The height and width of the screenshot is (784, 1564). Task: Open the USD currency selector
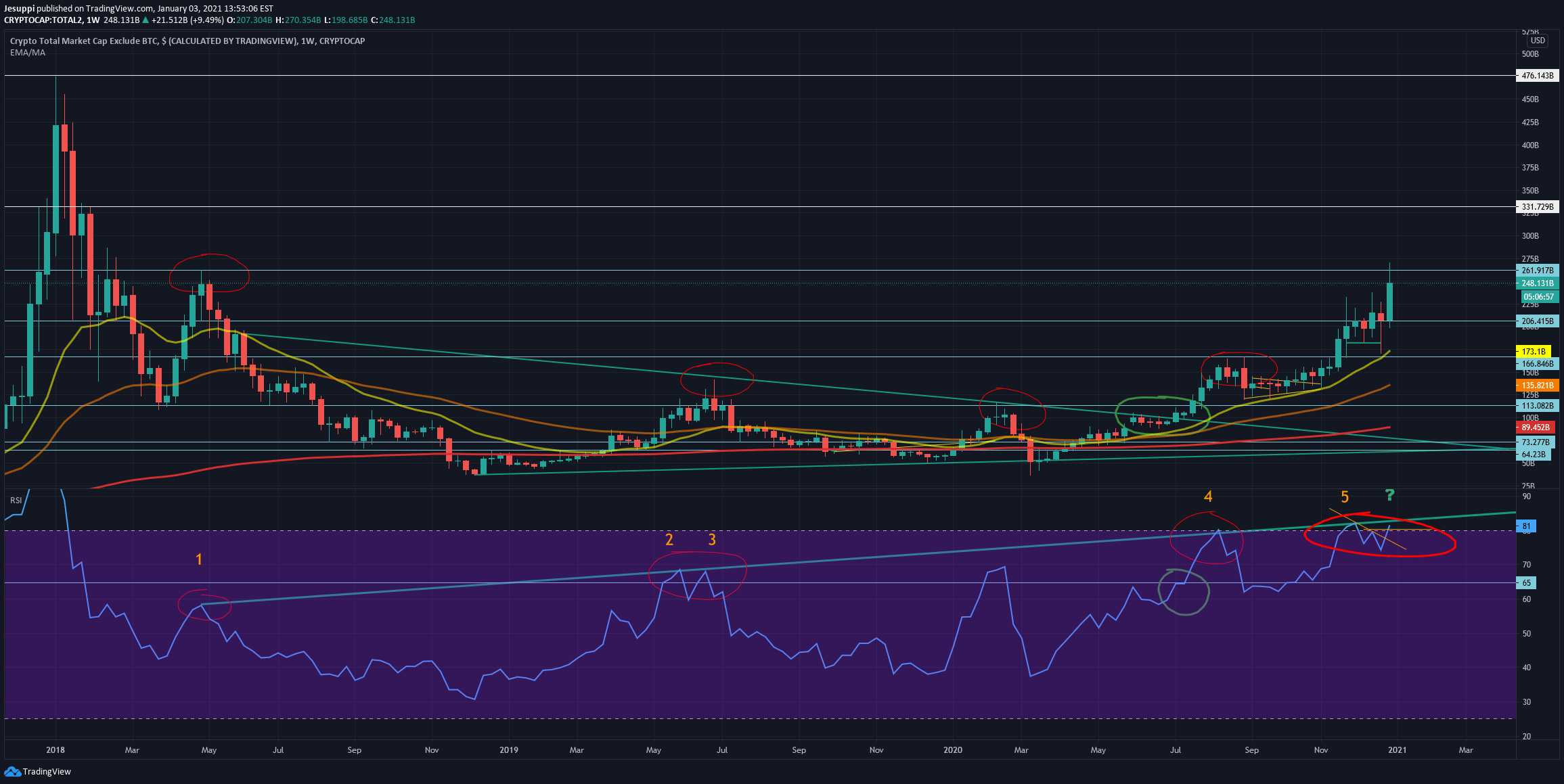tap(1538, 41)
